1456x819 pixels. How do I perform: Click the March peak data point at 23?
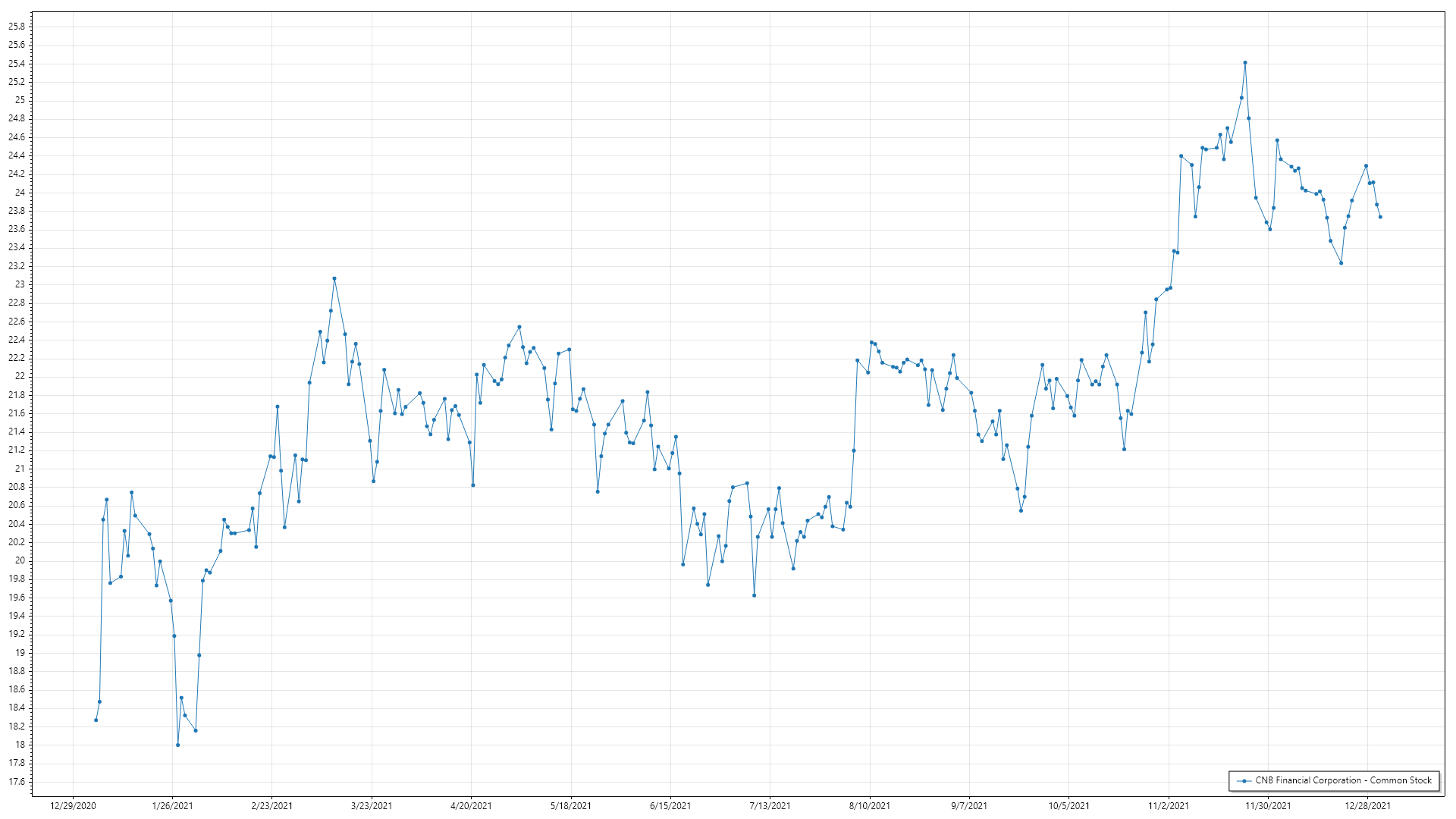pyautogui.click(x=334, y=278)
